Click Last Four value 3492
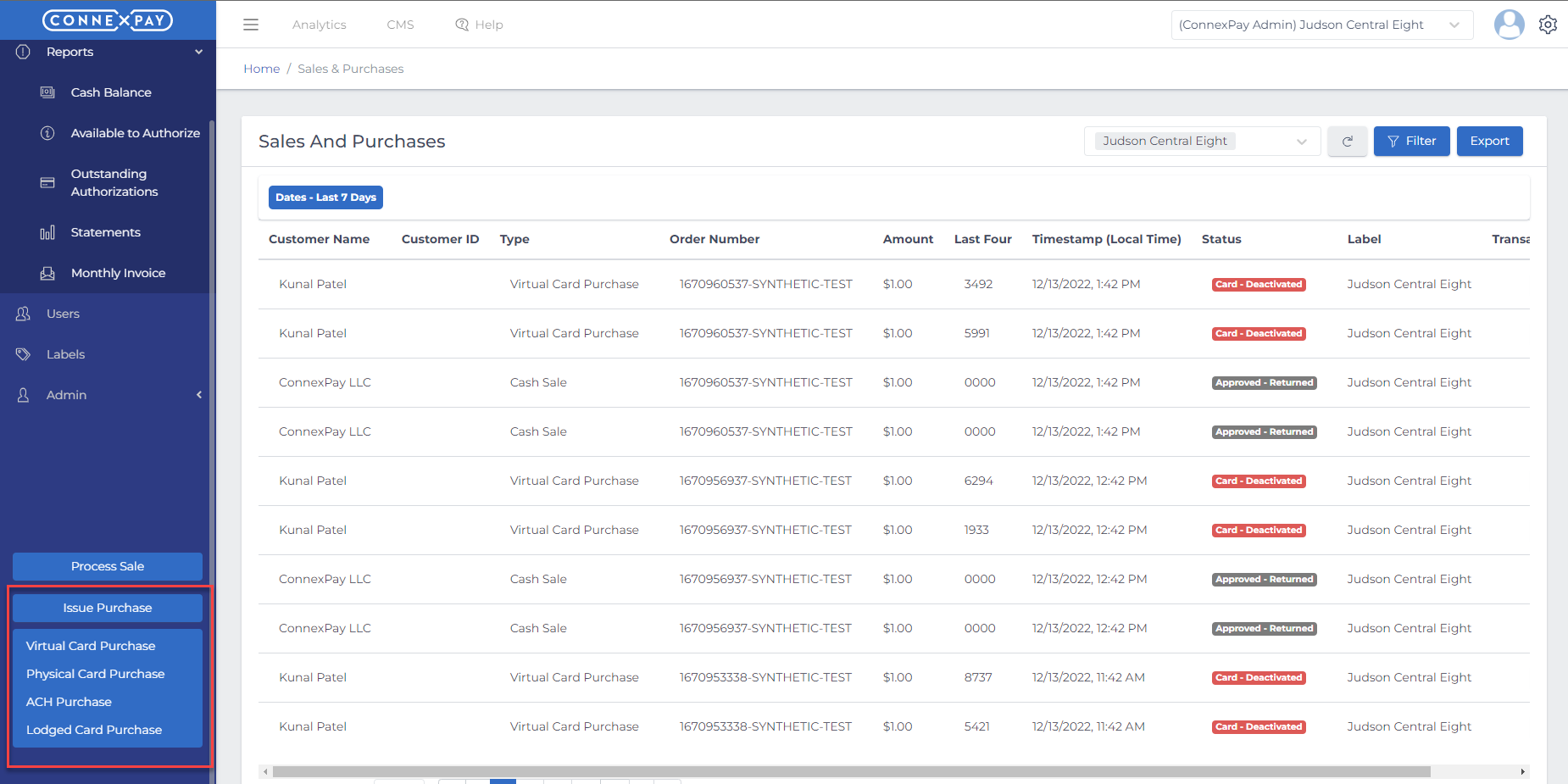Screen dimensions: 1568x784 point(978,284)
